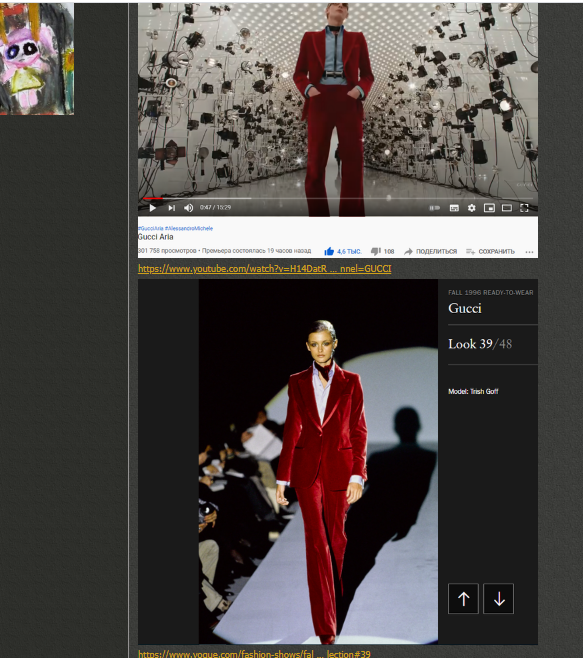Turn on subtitles in player
The image size is (583, 658).
[x=454, y=208]
